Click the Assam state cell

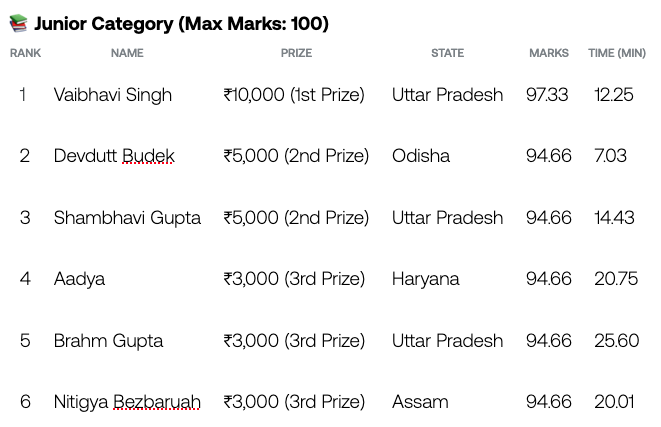tap(420, 402)
